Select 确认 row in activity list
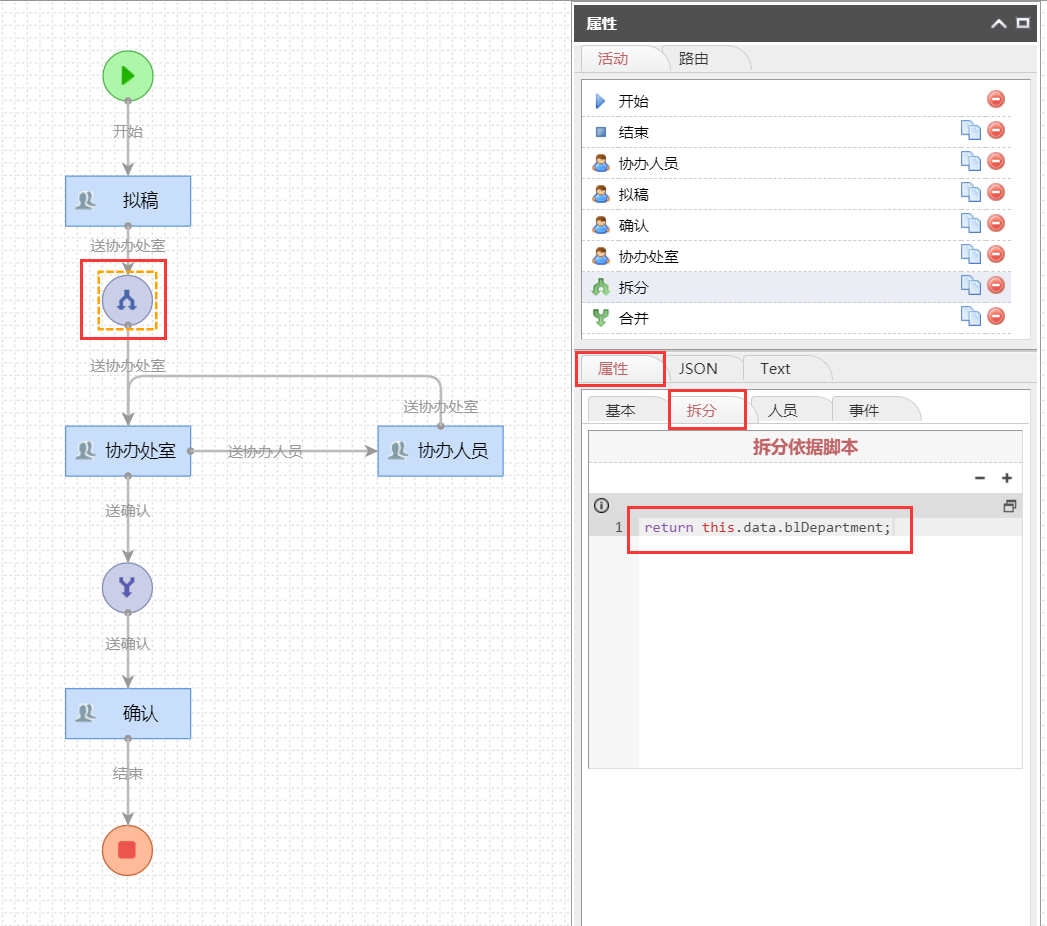This screenshot has width=1047, height=926. 796,225
